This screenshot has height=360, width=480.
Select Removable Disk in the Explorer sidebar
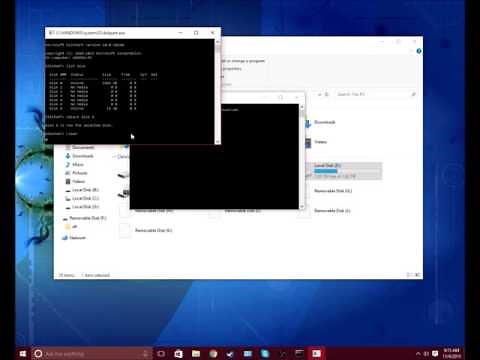click(85, 218)
